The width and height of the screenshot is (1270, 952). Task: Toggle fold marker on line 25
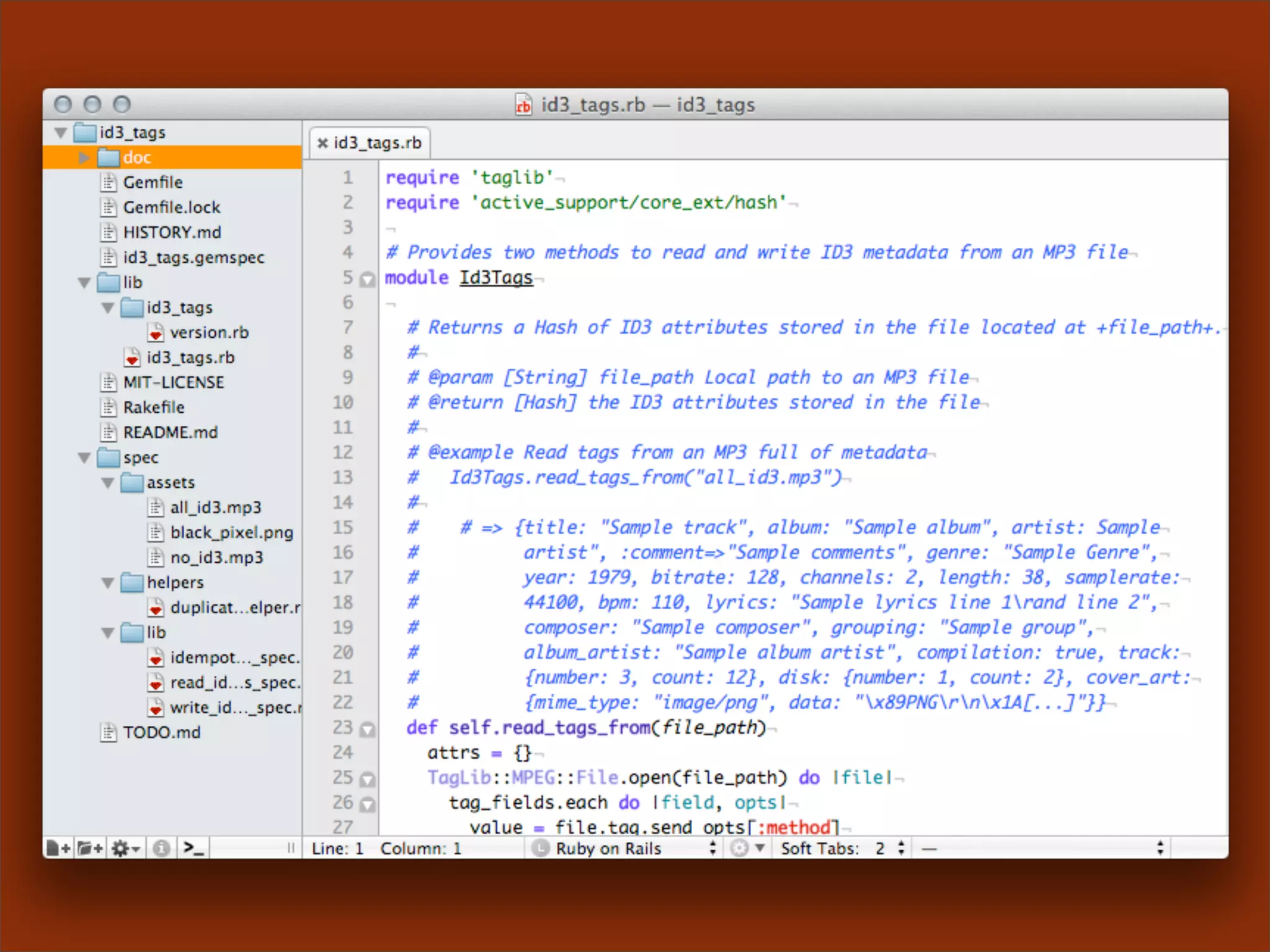pyautogui.click(x=368, y=779)
